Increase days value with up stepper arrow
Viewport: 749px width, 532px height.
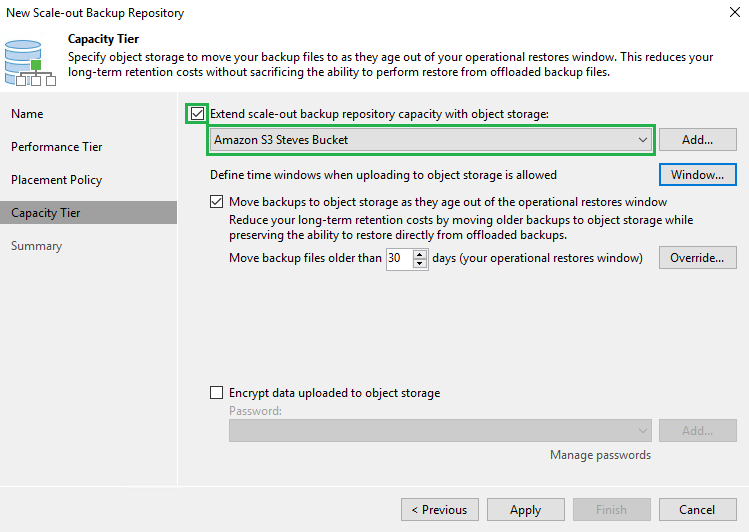420,254
